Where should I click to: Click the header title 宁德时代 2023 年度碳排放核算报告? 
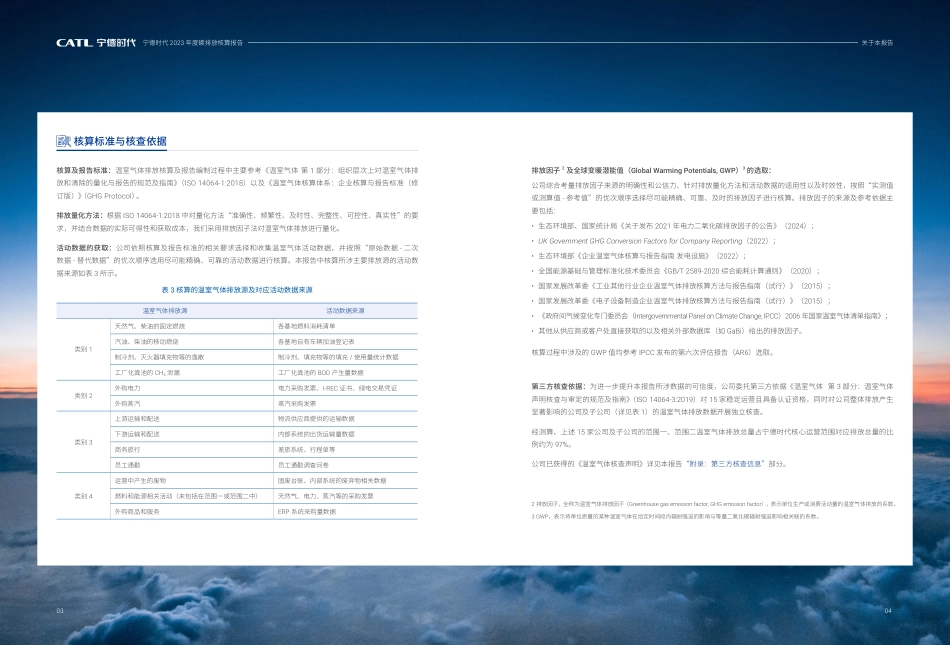click(x=193, y=43)
